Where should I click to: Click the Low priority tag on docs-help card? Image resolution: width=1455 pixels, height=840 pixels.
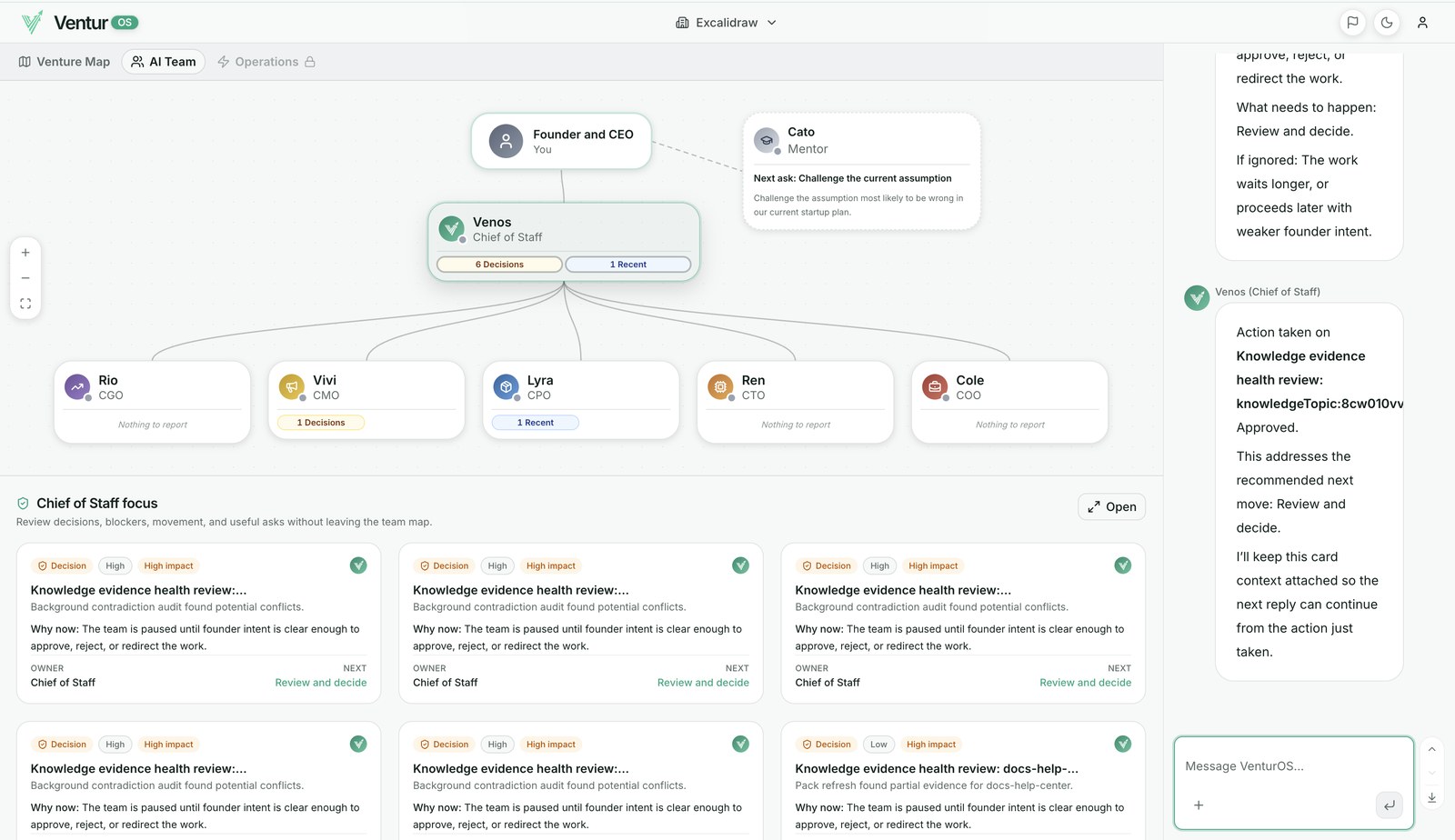tap(878, 745)
